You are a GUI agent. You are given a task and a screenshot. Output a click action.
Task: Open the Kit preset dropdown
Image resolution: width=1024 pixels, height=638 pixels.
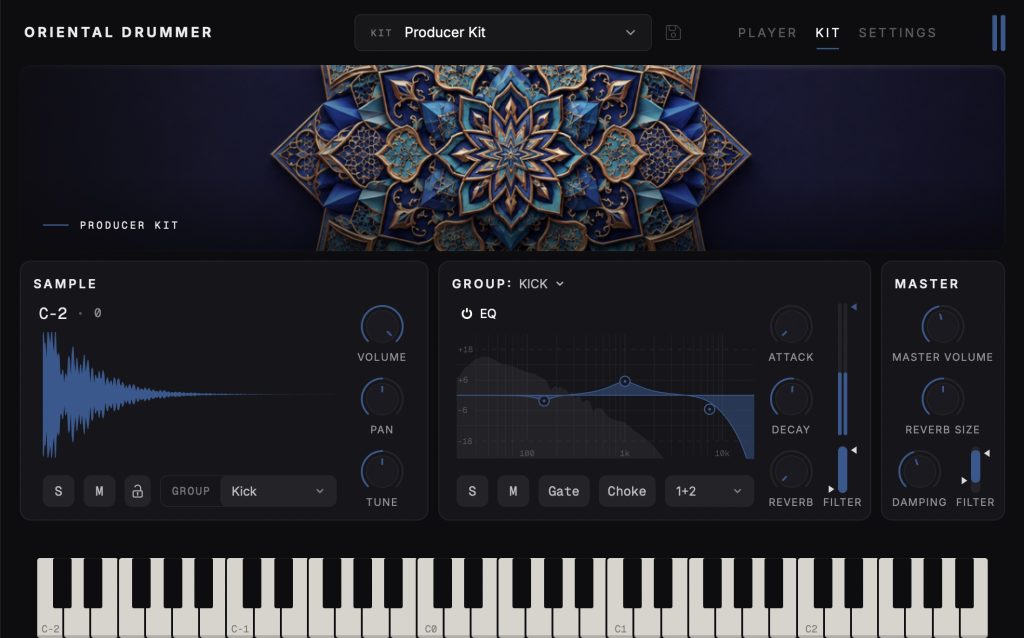pyautogui.click(x=503, y=33)
